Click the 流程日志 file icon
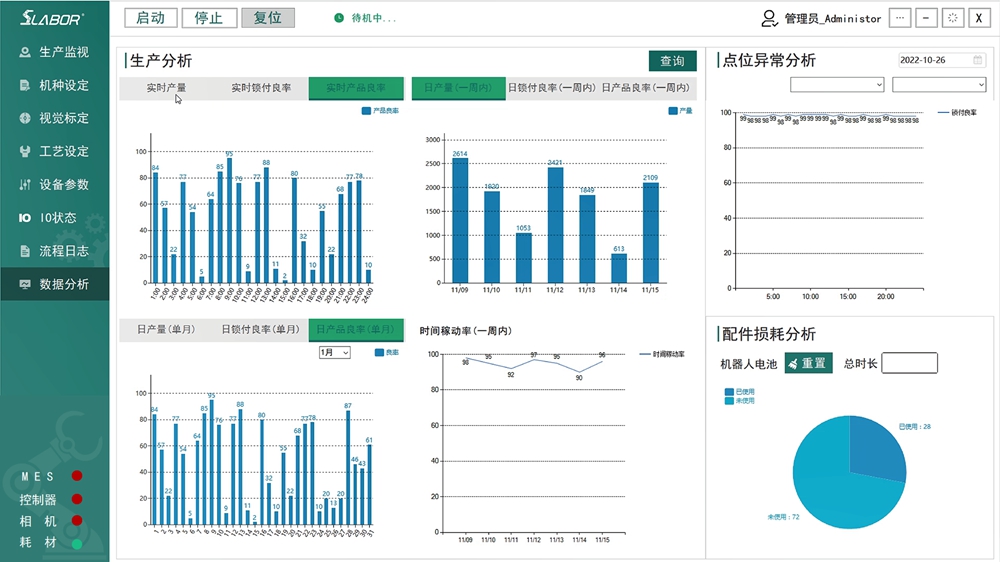Viewport: 1000px width, 562px height. tap(25, 250)
